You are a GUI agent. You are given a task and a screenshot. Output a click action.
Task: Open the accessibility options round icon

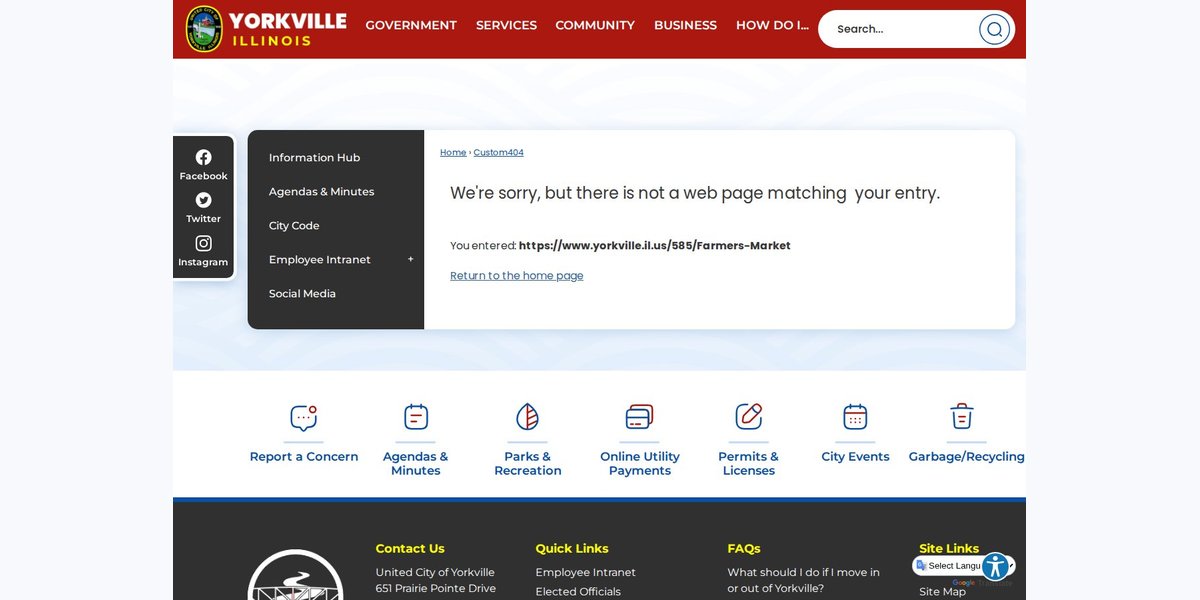[995, 567]
